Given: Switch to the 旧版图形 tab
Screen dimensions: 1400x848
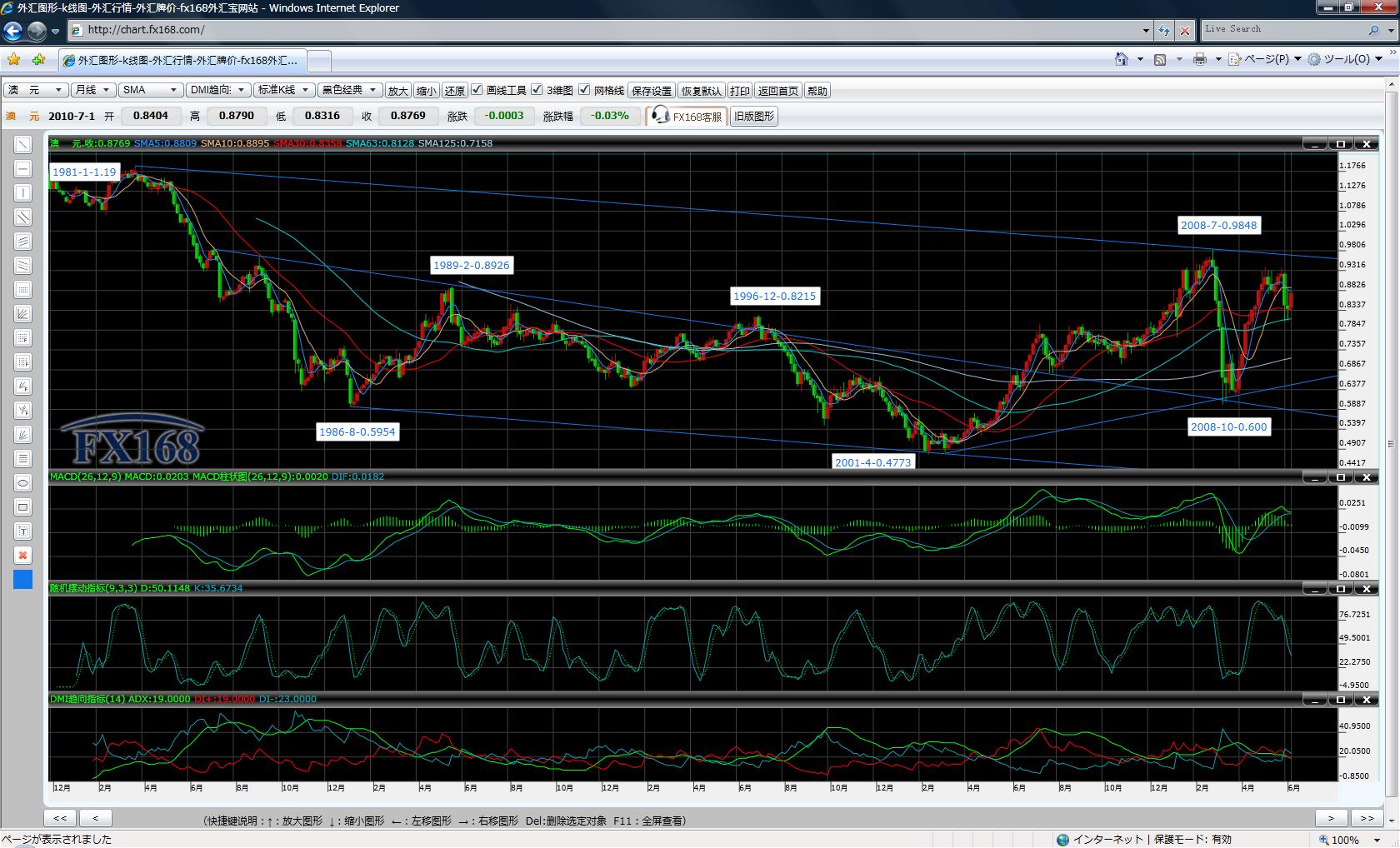Looking at the screenshot, I should [754, 117].
